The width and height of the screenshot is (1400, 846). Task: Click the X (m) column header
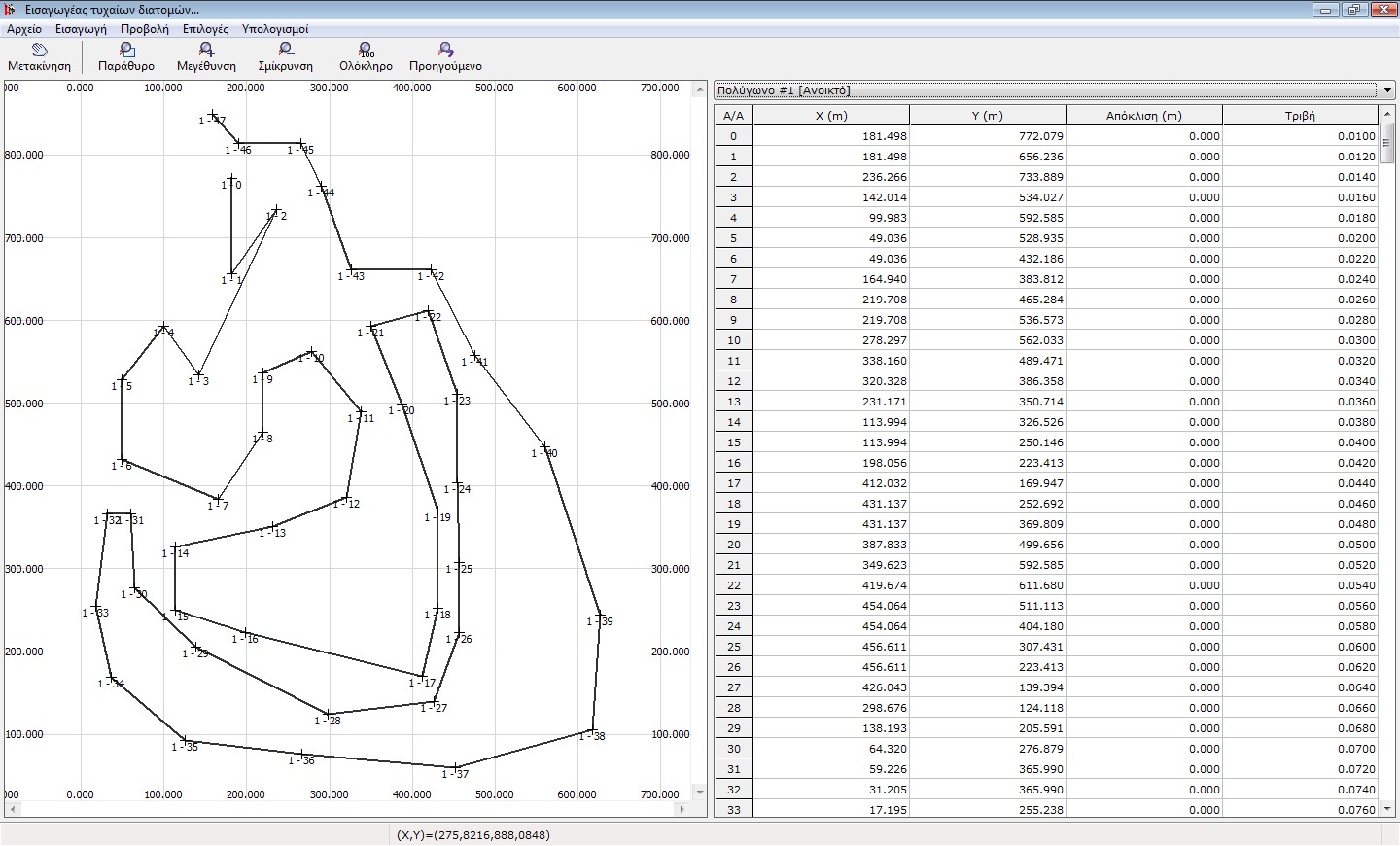click(831, 116)
